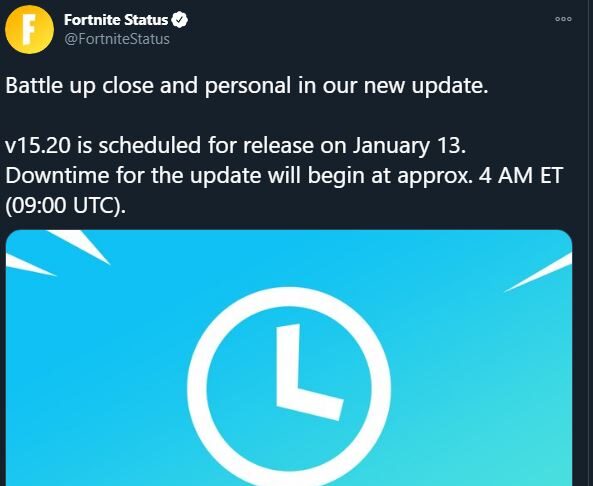This screenshot has height=486, width=593.
Task: Open the blue downtime image thumbnail
Action: click(x=289, y=358)
